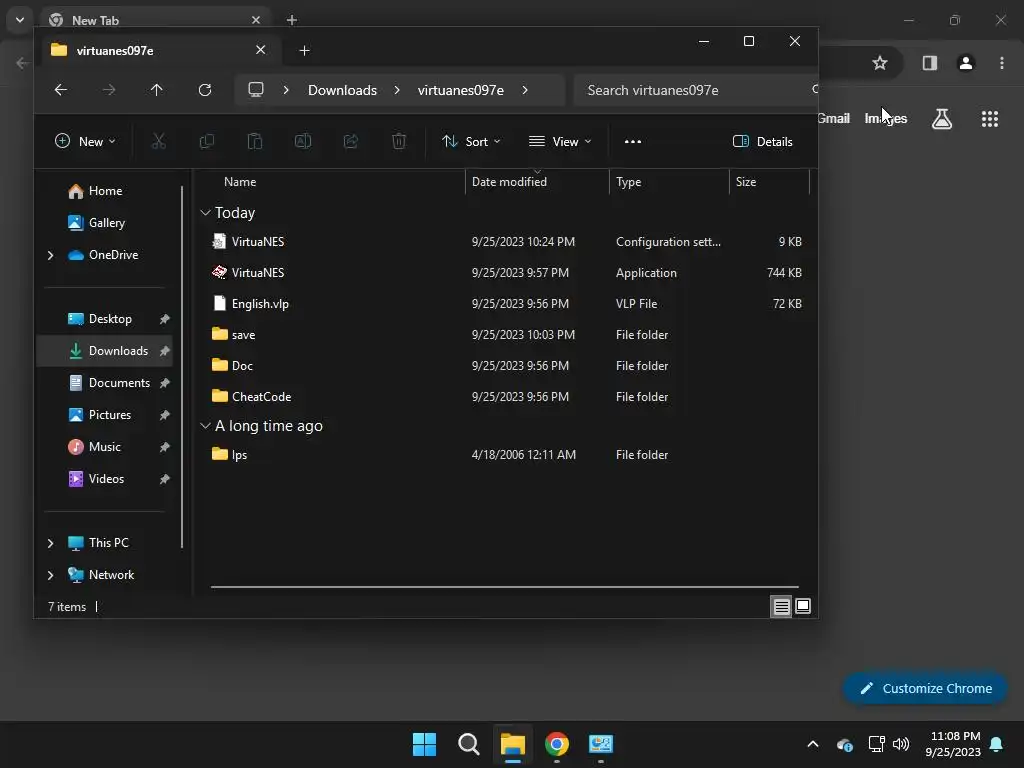Screen dimensions: 1024x768
Task: Select Music in navigation pane
Action: 104,447
